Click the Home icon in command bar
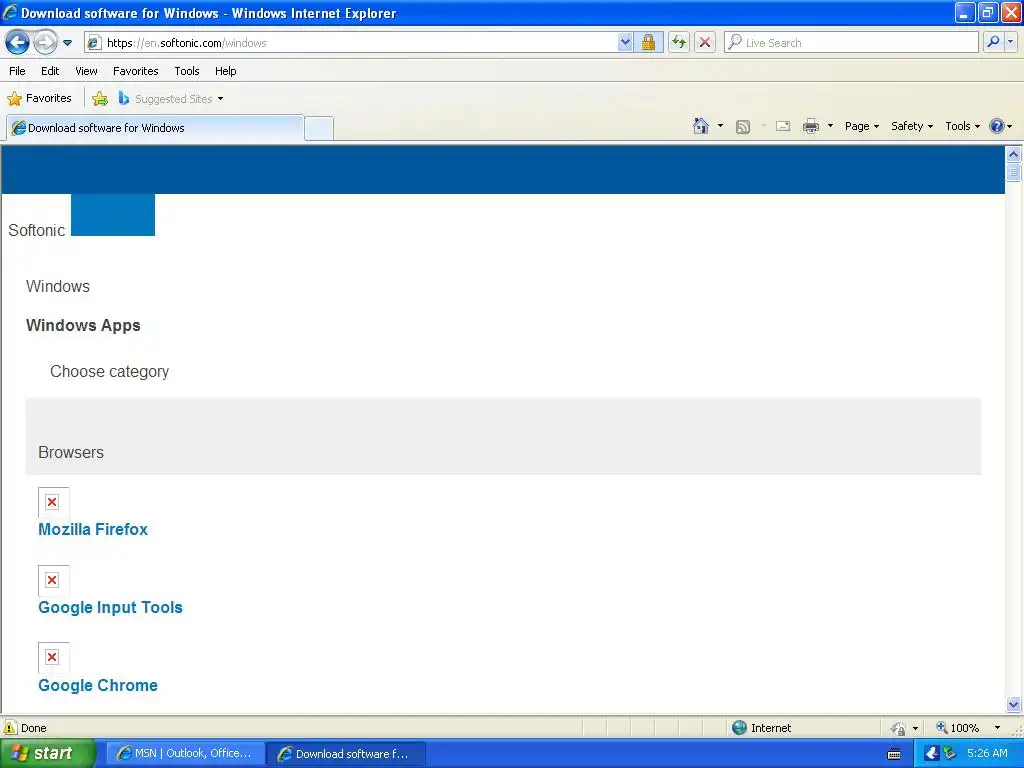 point(701,126)
